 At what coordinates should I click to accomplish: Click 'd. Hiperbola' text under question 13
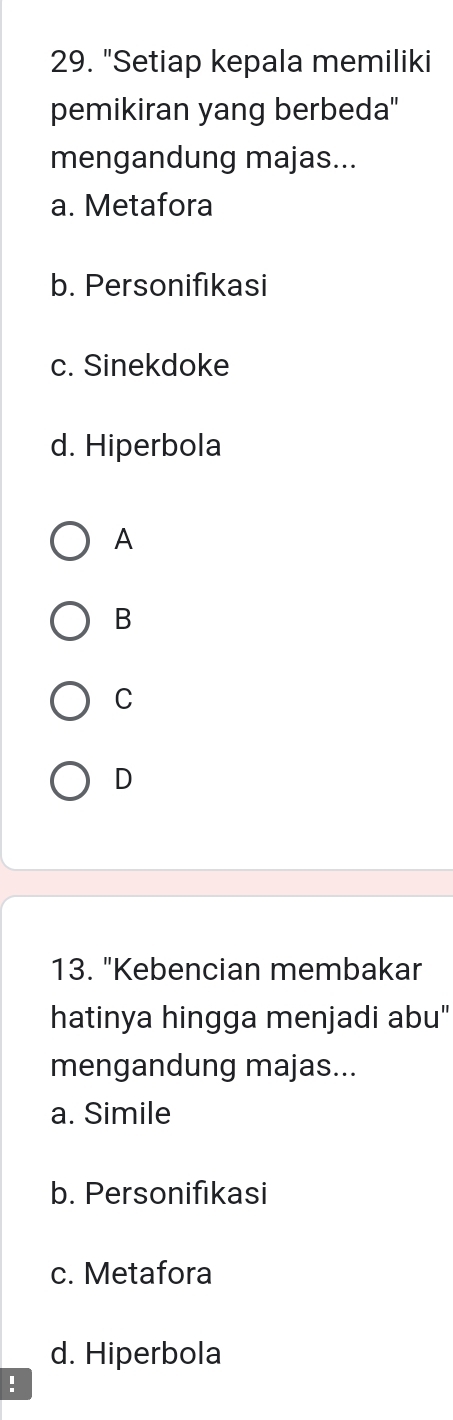click(135, 1354)
